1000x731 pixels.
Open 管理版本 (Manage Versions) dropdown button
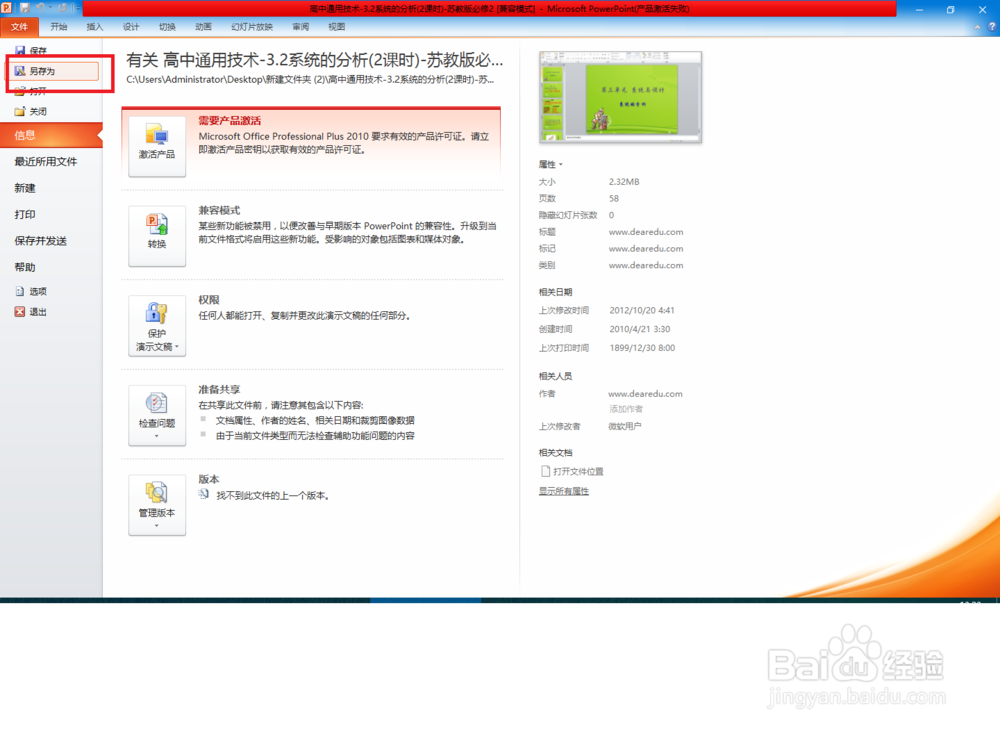click(157, 505)
